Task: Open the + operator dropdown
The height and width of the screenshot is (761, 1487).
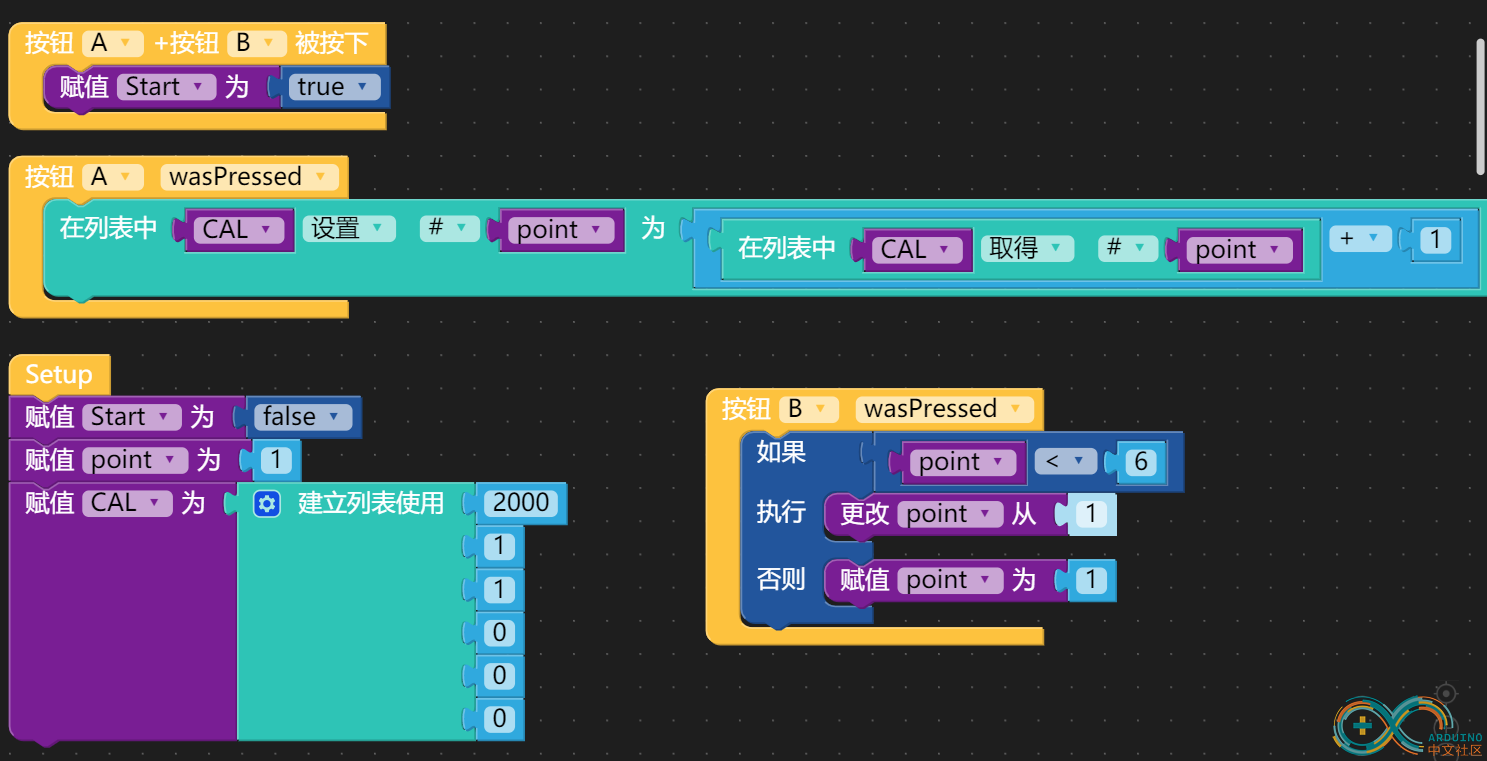Action: coord(1360,239)
